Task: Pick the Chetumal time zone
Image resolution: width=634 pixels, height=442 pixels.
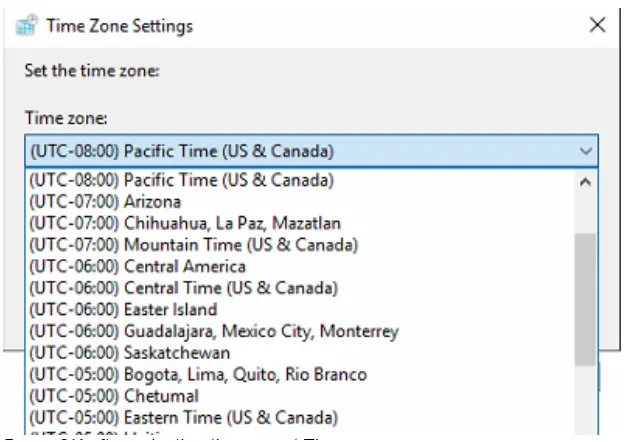Action: (x=112, y=396)
